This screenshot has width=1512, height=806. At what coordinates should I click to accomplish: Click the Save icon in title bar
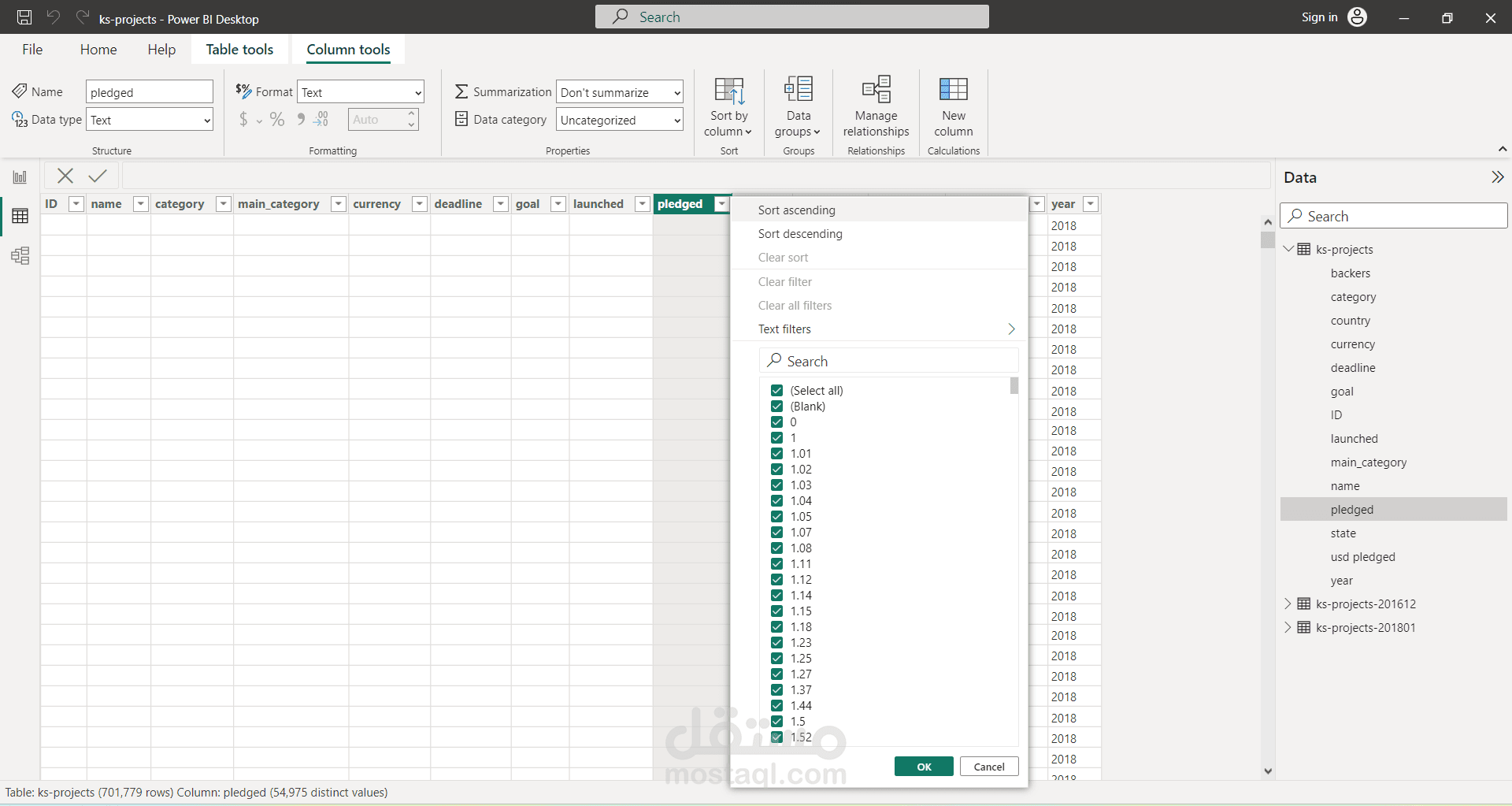(x=24, y=17)
